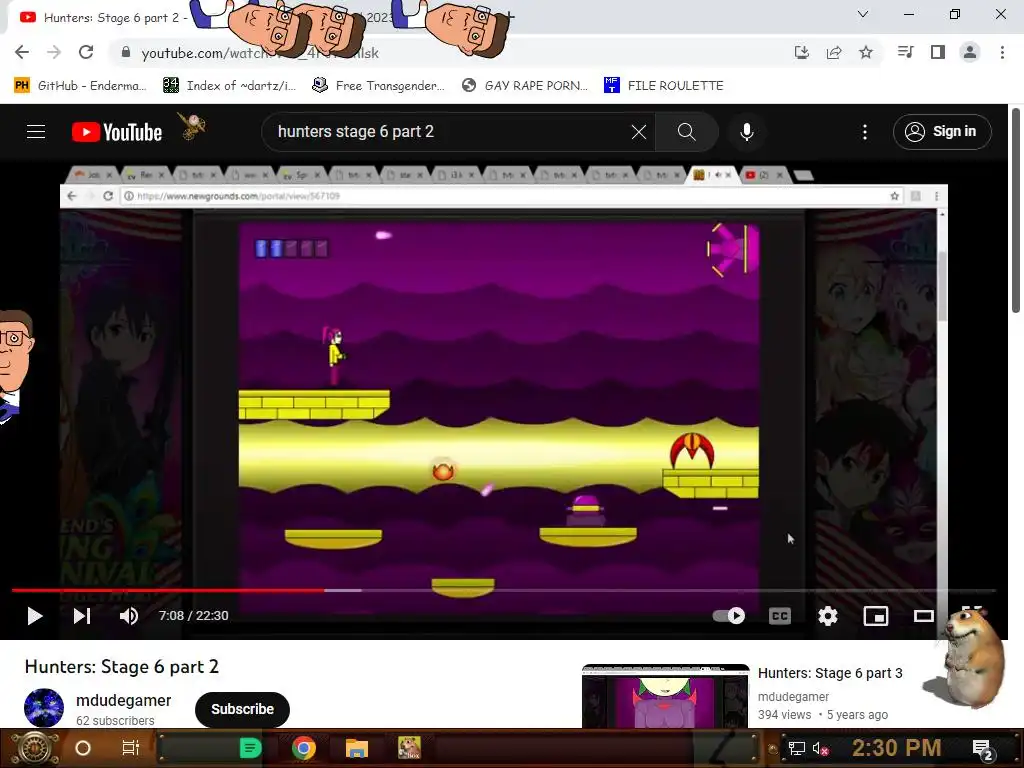Viewport: 1024px width, 768px height.
Task: Mute the video volume
Action: [129, 616]
